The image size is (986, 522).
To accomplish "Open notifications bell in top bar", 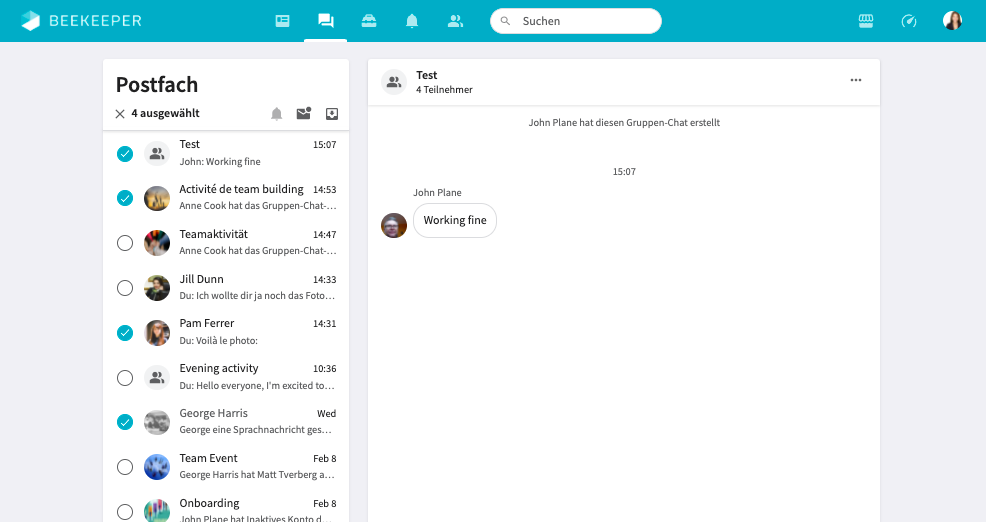I will 412,21.
